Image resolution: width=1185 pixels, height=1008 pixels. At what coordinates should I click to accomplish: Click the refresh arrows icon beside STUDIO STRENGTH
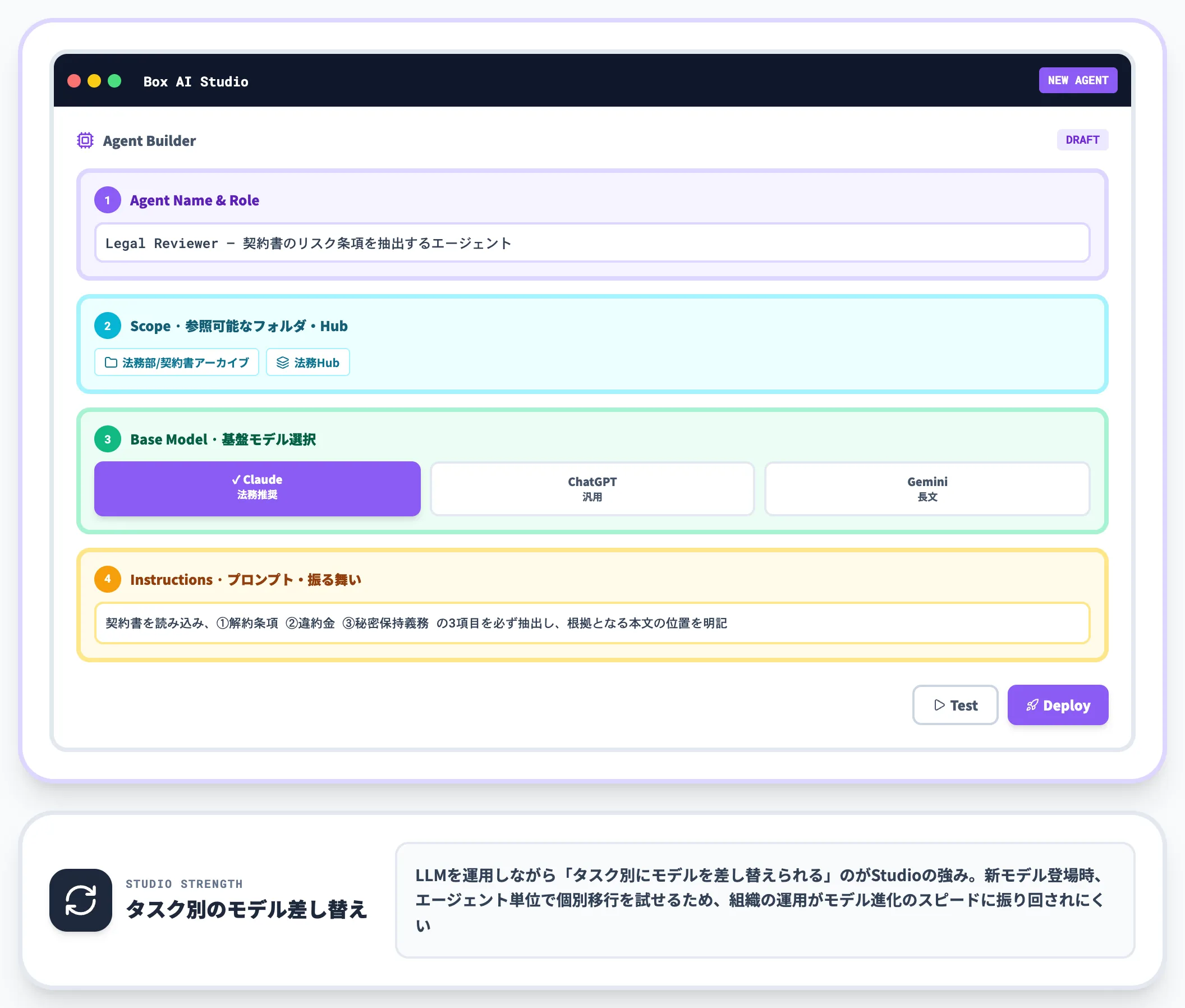point(81,901)
